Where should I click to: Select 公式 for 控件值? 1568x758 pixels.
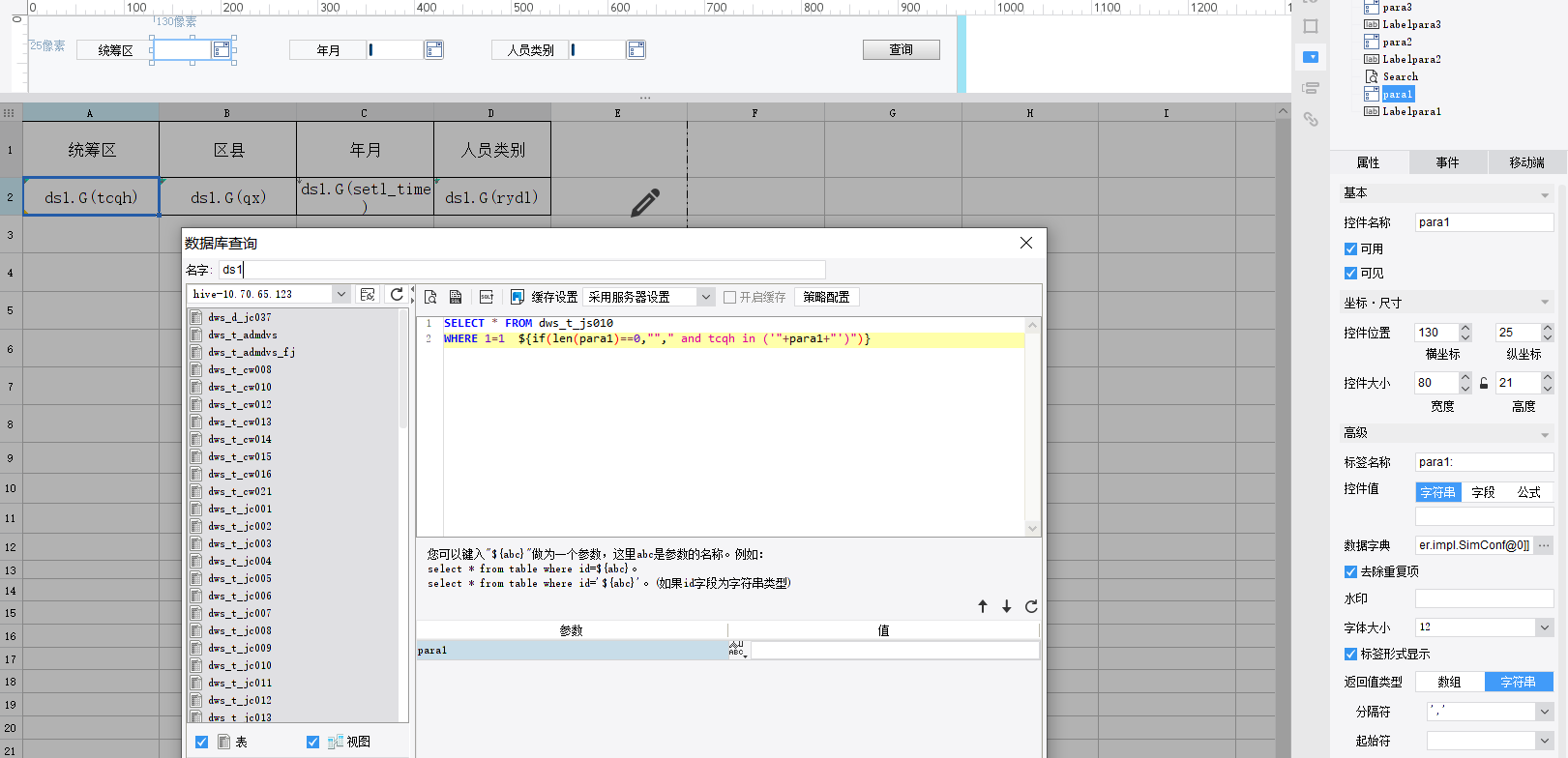pos(1529,492)
